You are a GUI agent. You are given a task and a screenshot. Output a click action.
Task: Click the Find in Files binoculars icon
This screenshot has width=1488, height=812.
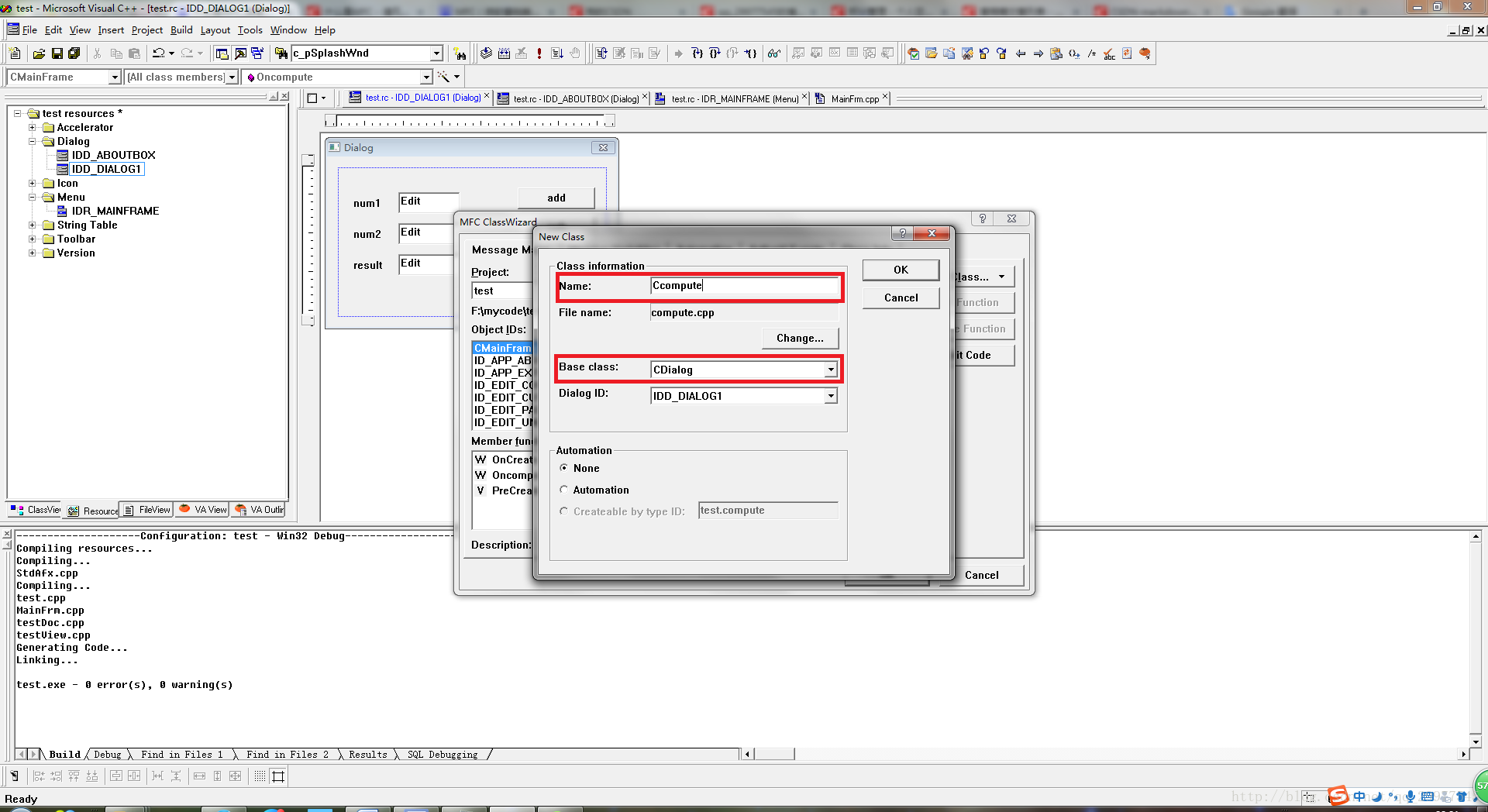(x=281, y=53)
